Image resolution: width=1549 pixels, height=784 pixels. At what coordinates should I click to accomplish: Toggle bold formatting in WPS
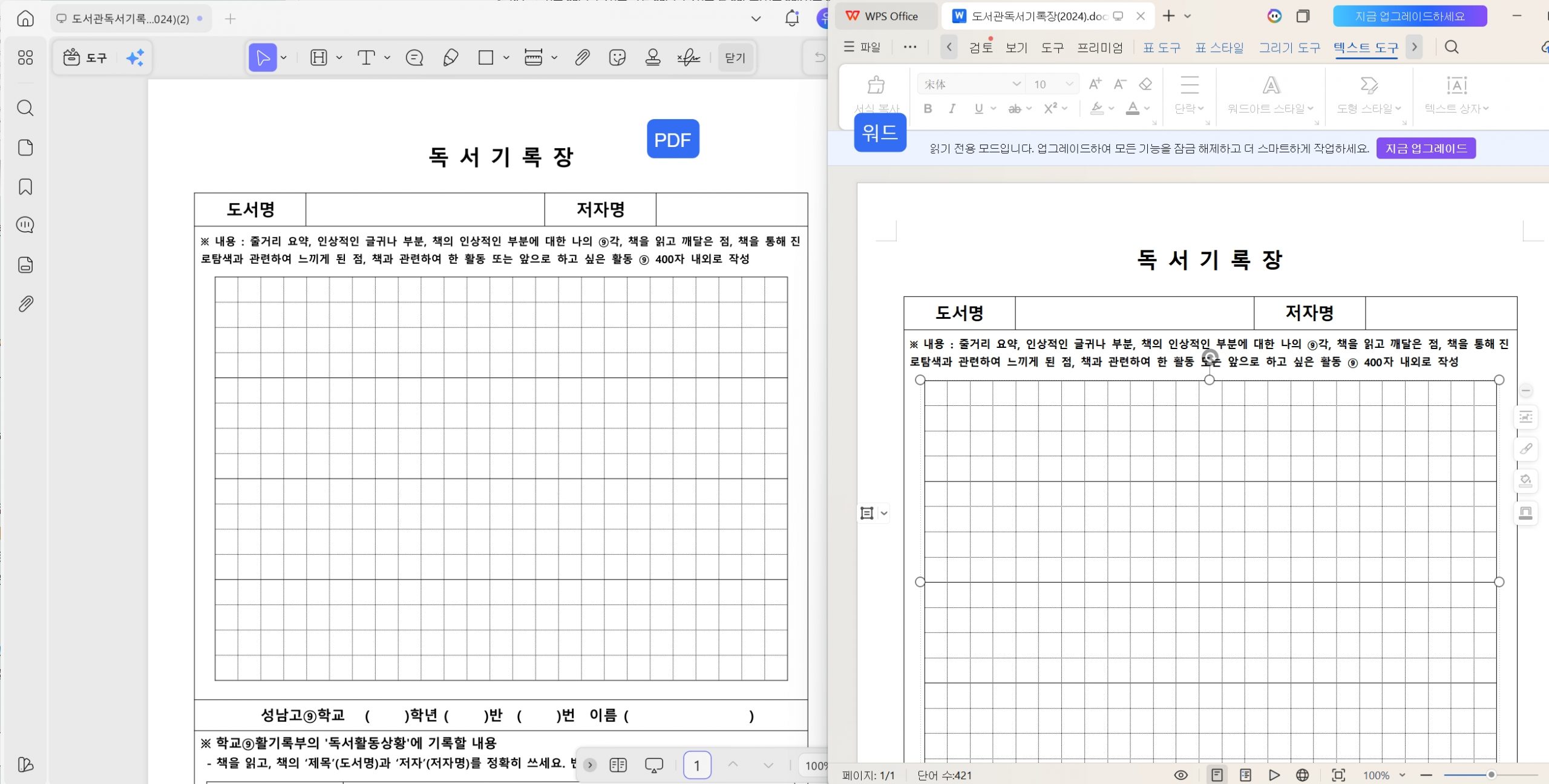tap(928, 108)
